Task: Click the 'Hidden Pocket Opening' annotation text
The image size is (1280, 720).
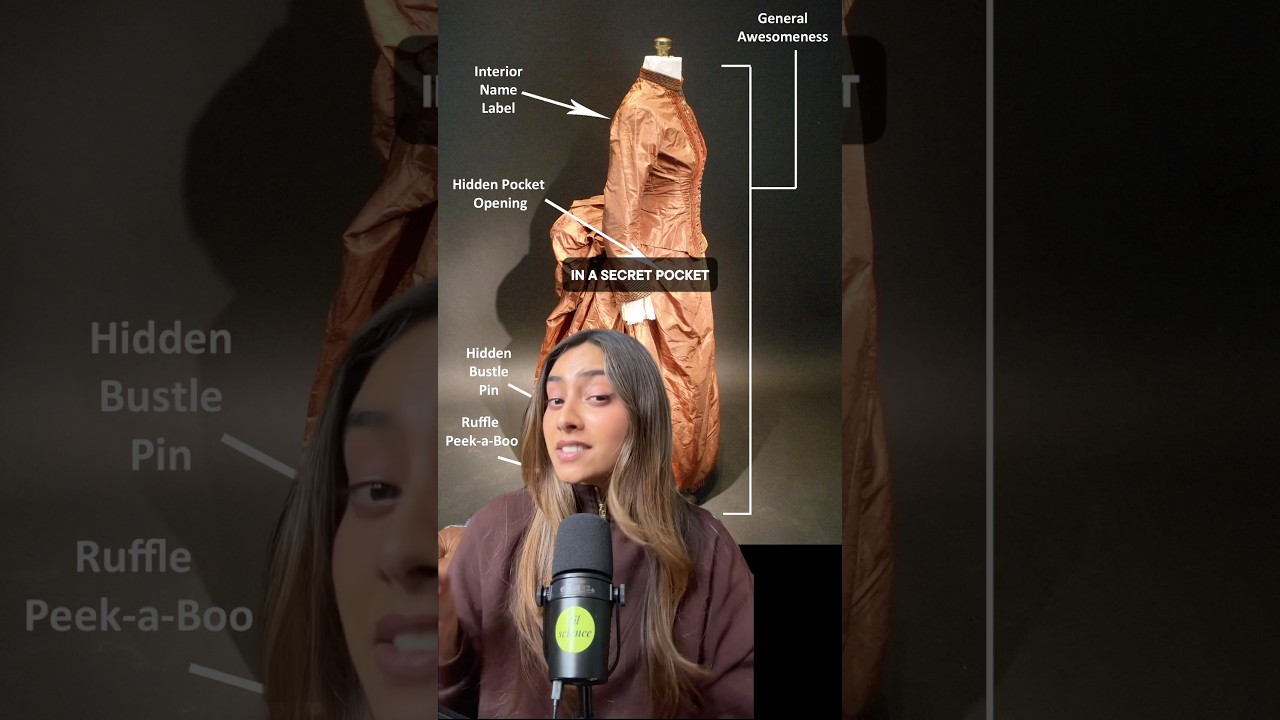Action: 498,194
